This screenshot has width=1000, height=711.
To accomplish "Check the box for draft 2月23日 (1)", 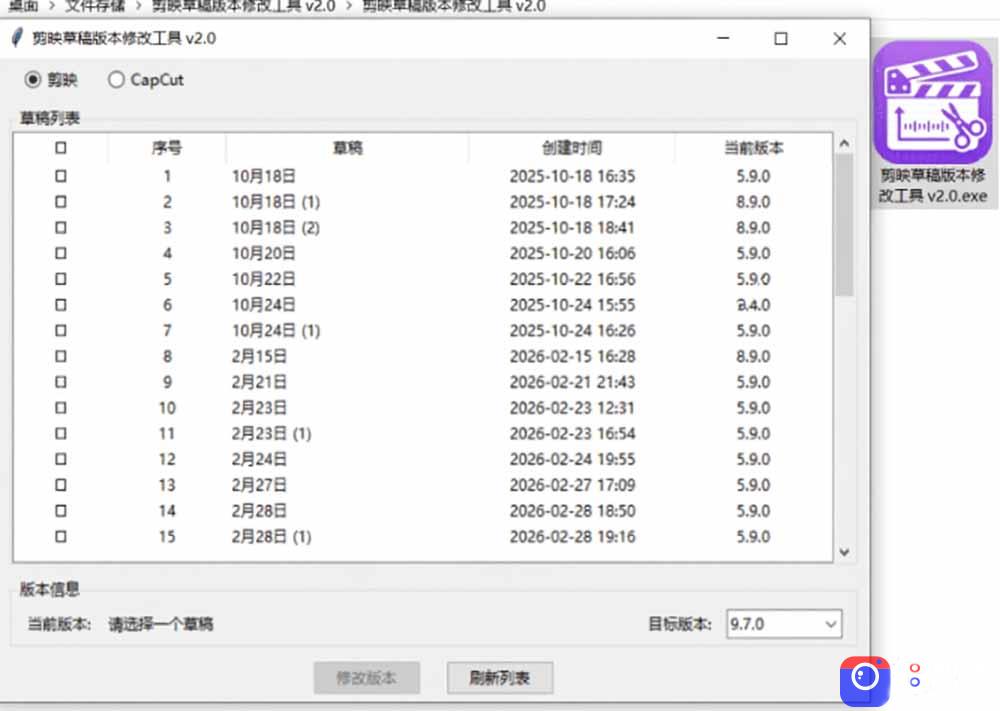I will (x=61, y=434).
